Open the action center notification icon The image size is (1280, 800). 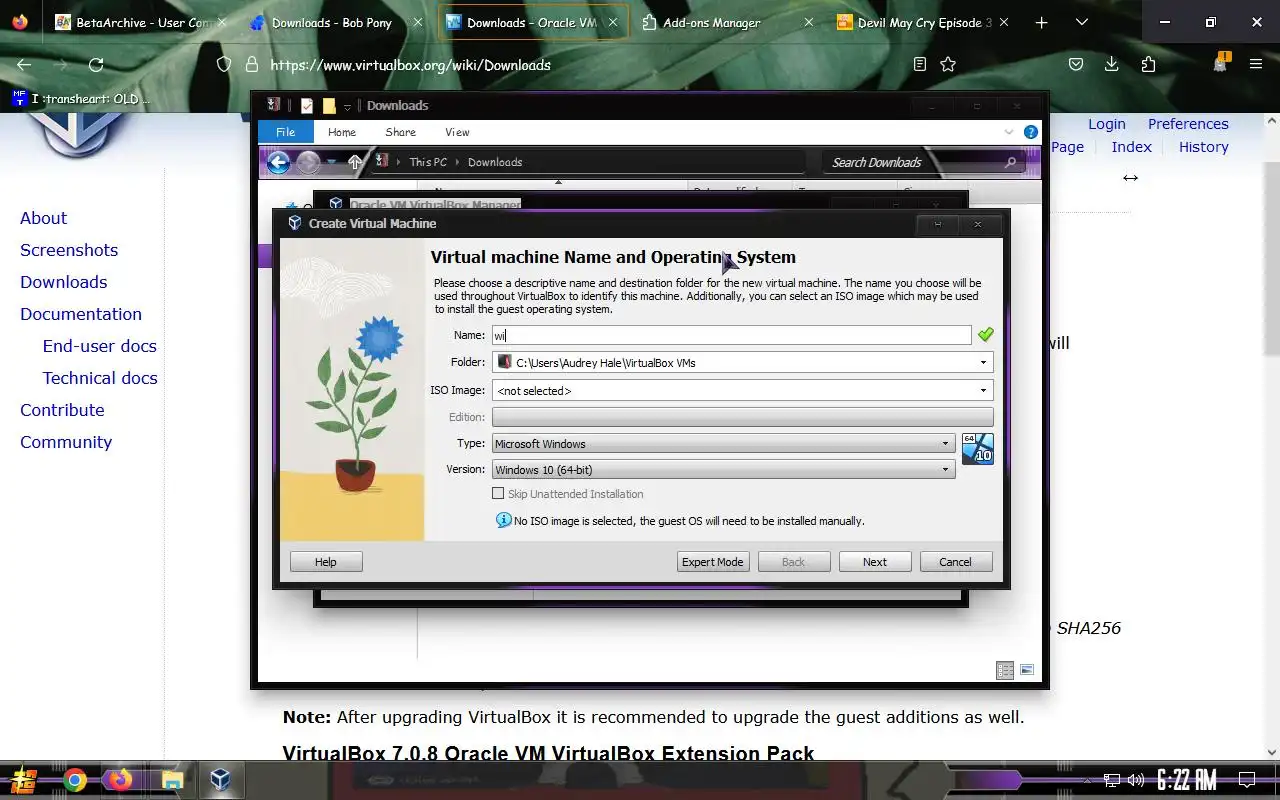click(1247, 780)
